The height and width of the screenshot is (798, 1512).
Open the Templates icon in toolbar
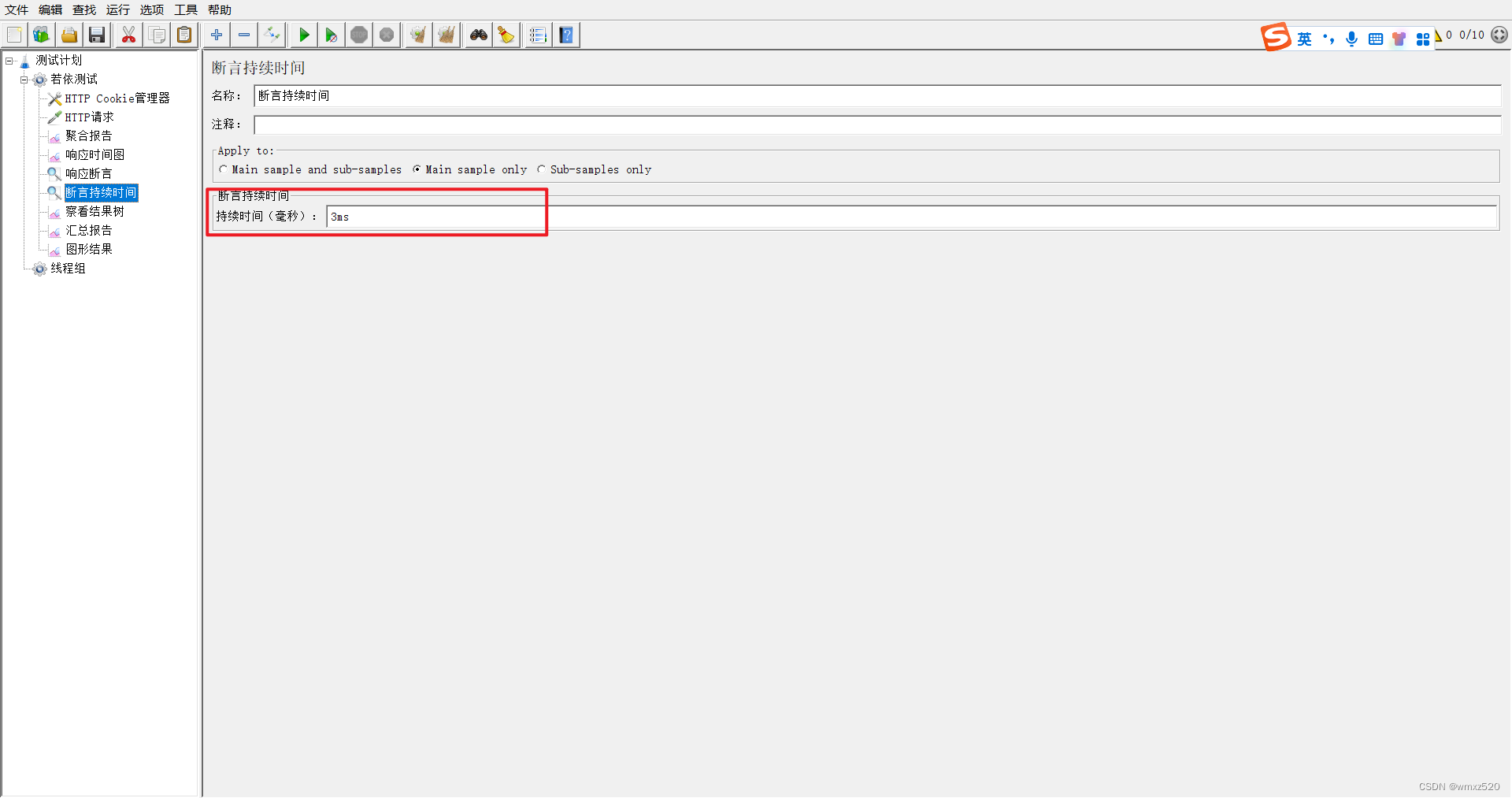(x=41, y=35)
